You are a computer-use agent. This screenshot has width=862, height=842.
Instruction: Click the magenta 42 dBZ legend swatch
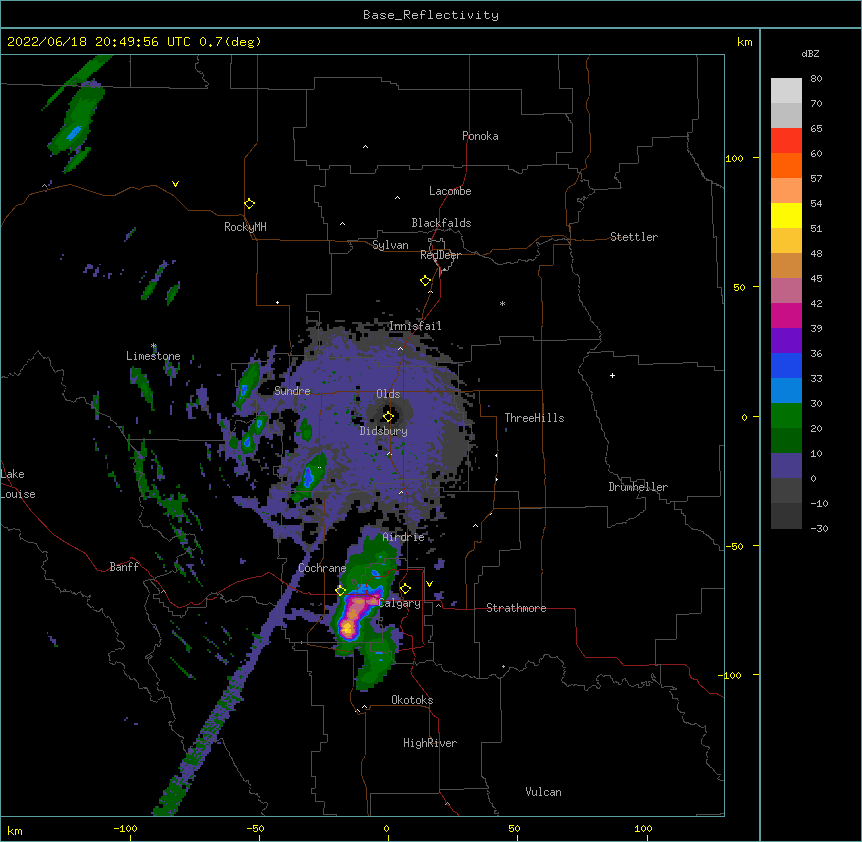coord(786,315)
